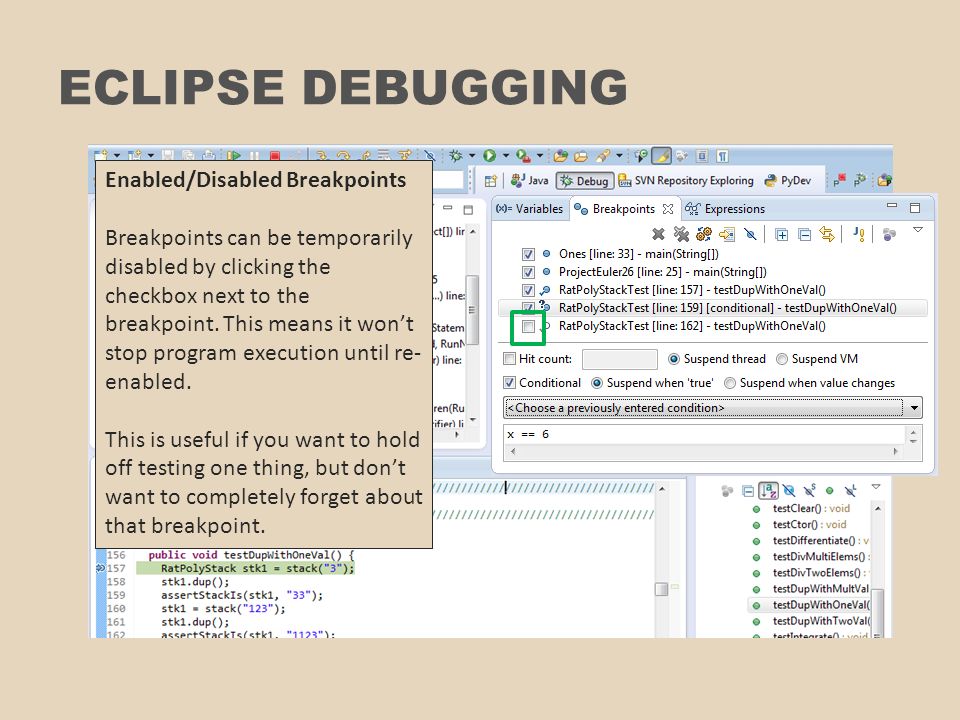Open the Outline View Menu triangle
Viewport: 960px width, 720px height.
(x=876, y=487)
